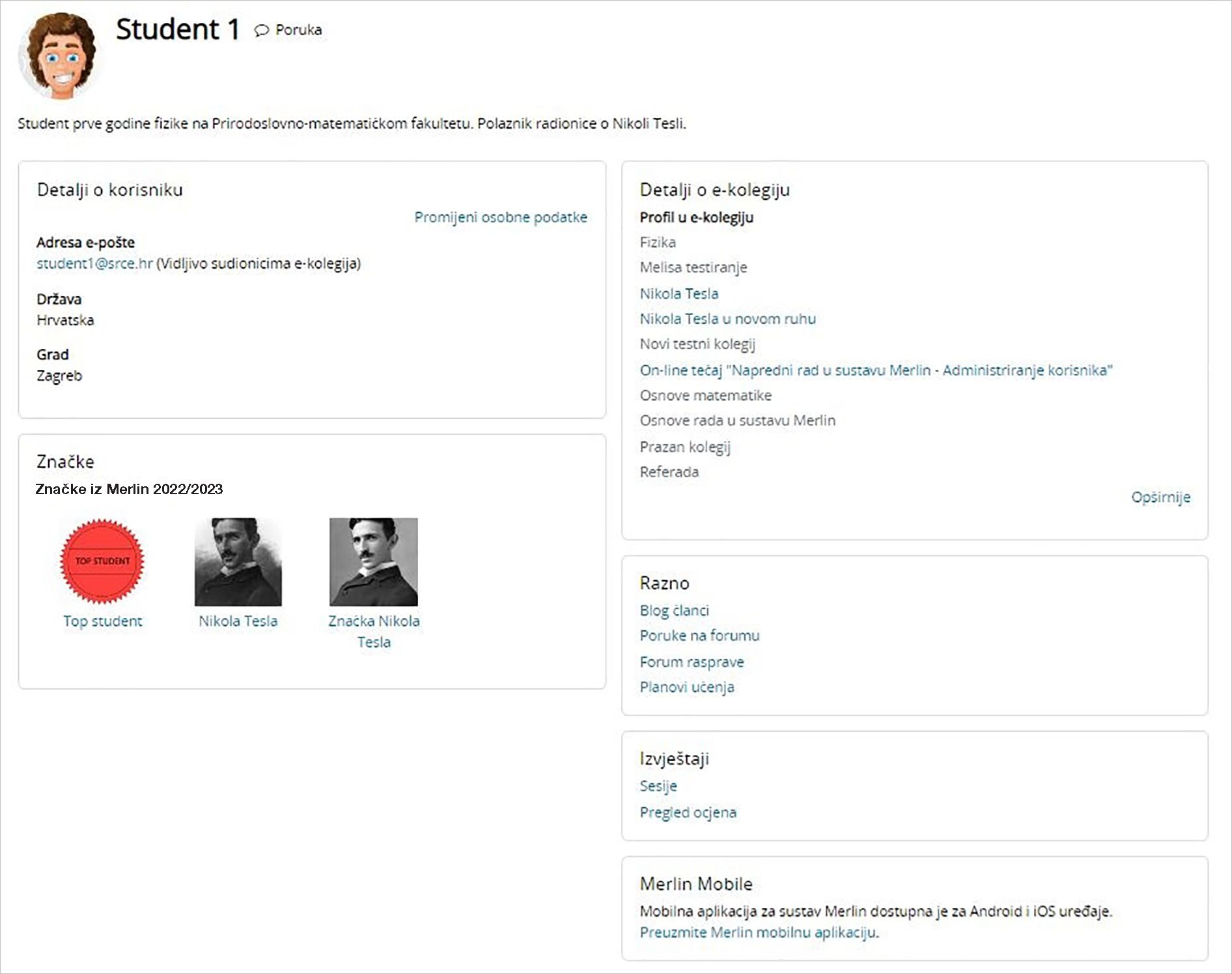Image resolution: width=1232 pixels, height=974 pixels.
Task: Open the Nikola Tesla course profile
Action: coord(679,294)
